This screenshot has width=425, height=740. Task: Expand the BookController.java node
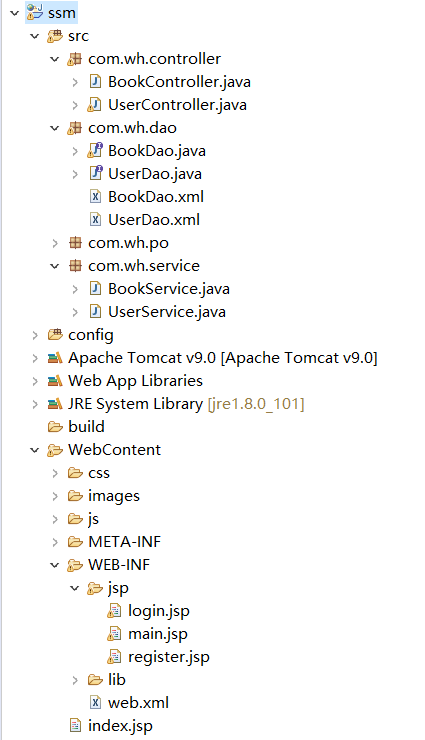tap(75, 82)
